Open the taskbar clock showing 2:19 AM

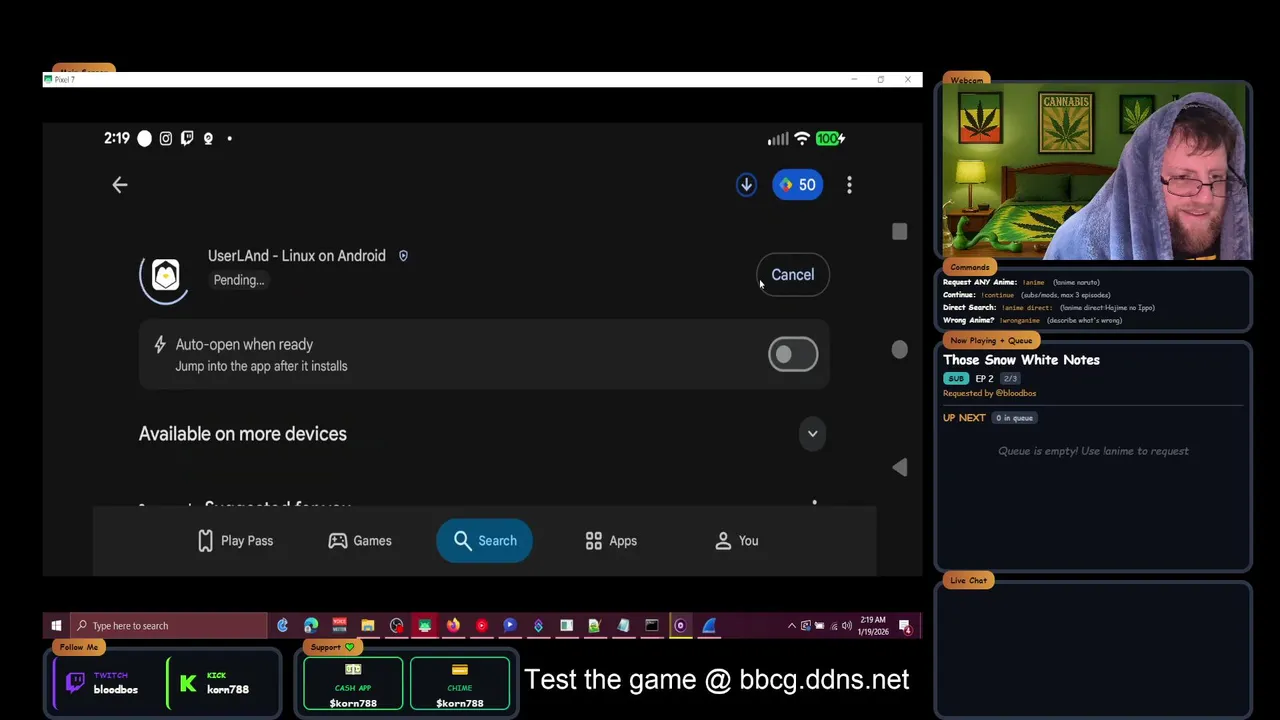coord(872,626)
